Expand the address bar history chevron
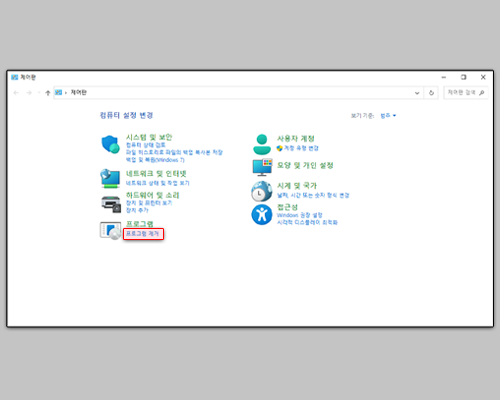Image resolution: width=500 pixels, height=400 pixels. click(417, 93)
